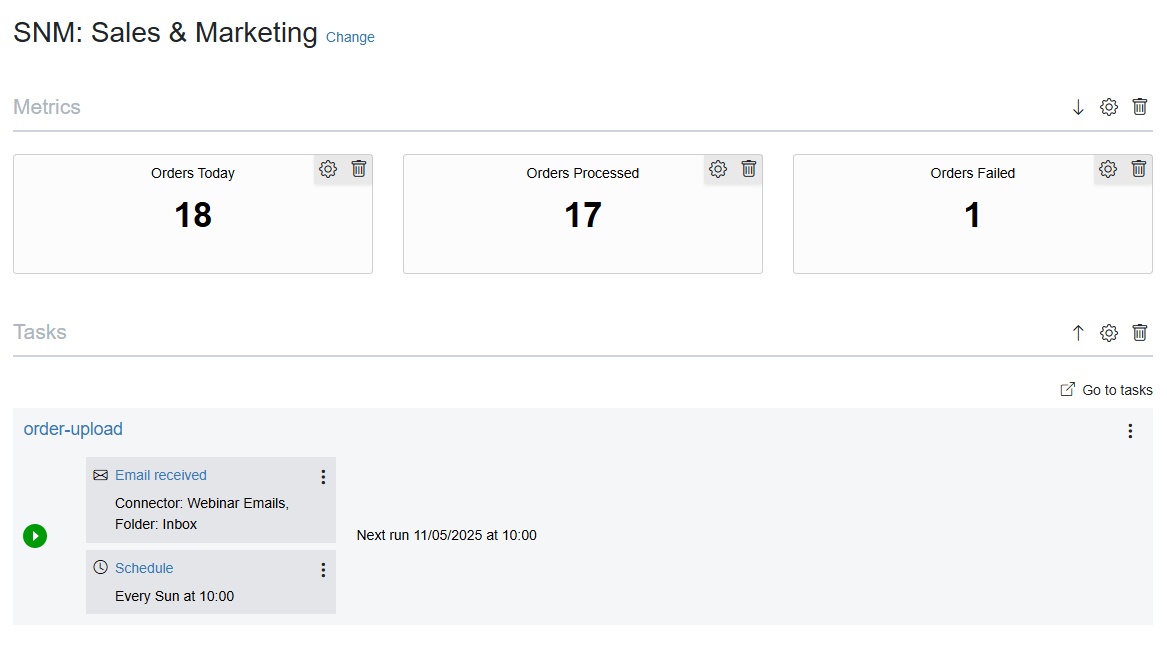
Task: Click Change link next to project name
Action: [x=350, y=37]
